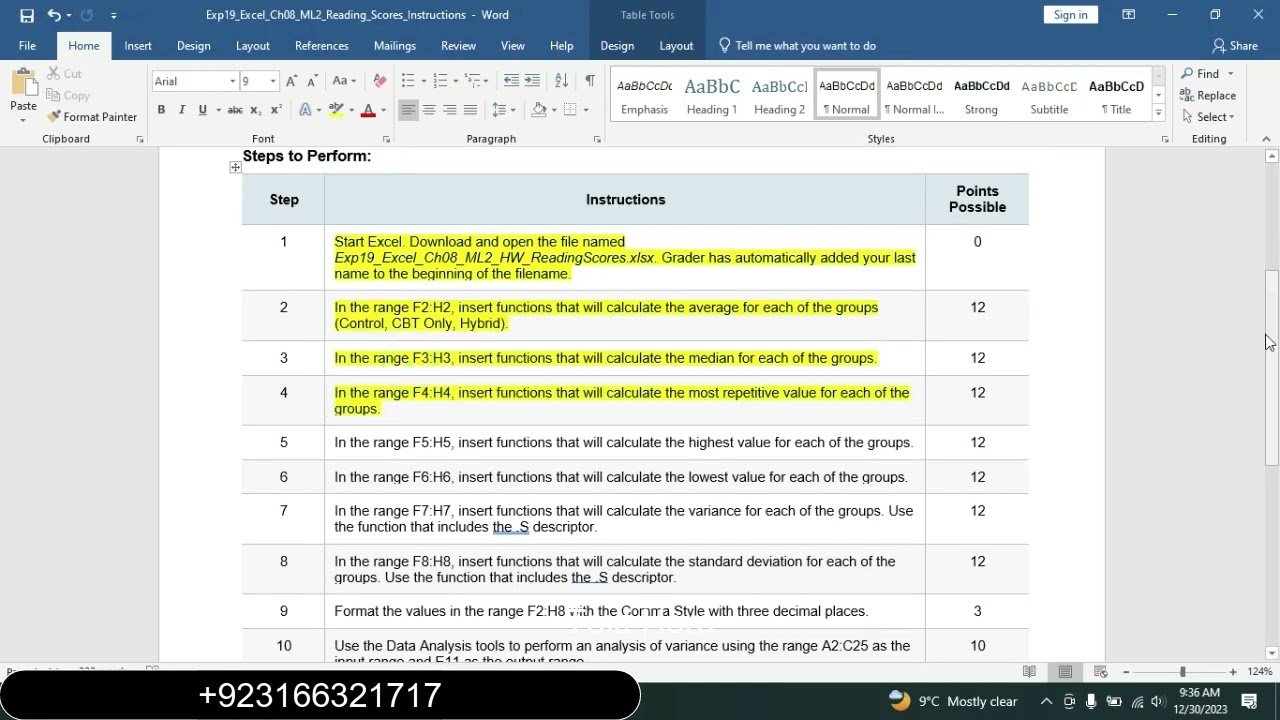Apply the Subtitle style
Viewport: 1280px width, 720px height.
coord(1049,95)
